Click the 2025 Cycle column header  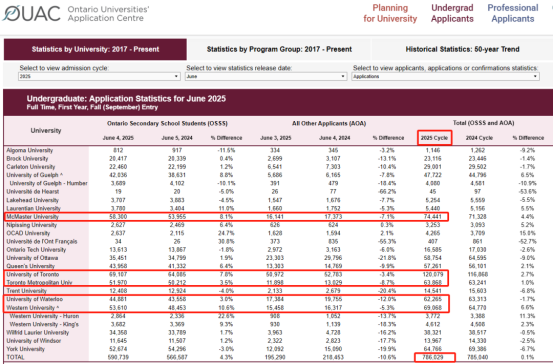[434, 138]
